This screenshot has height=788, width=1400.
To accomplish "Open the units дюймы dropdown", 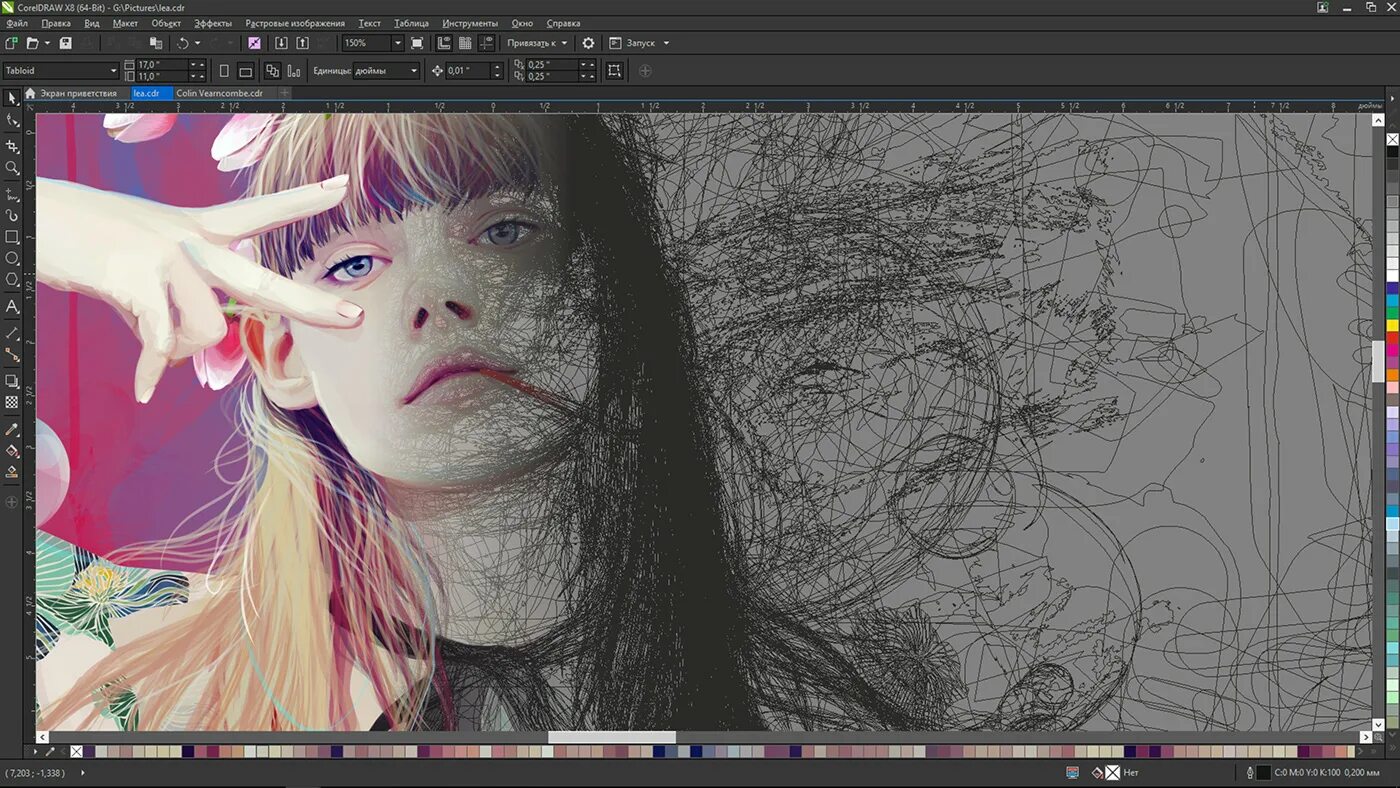I will coord(414,71).
